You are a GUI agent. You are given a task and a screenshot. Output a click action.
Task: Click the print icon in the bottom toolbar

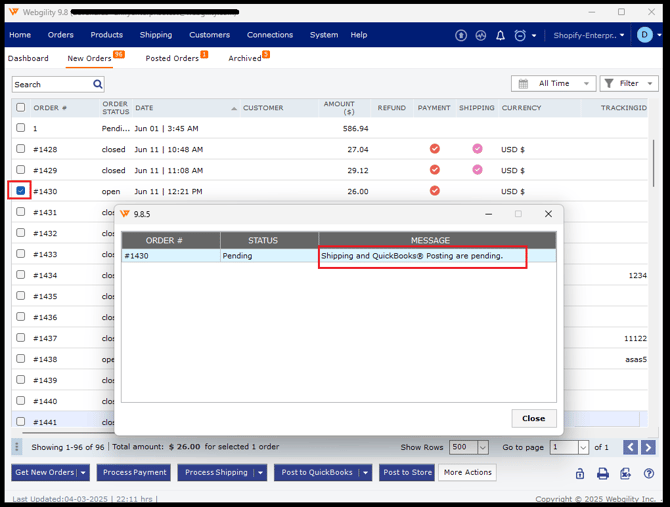tap(603, 473)
